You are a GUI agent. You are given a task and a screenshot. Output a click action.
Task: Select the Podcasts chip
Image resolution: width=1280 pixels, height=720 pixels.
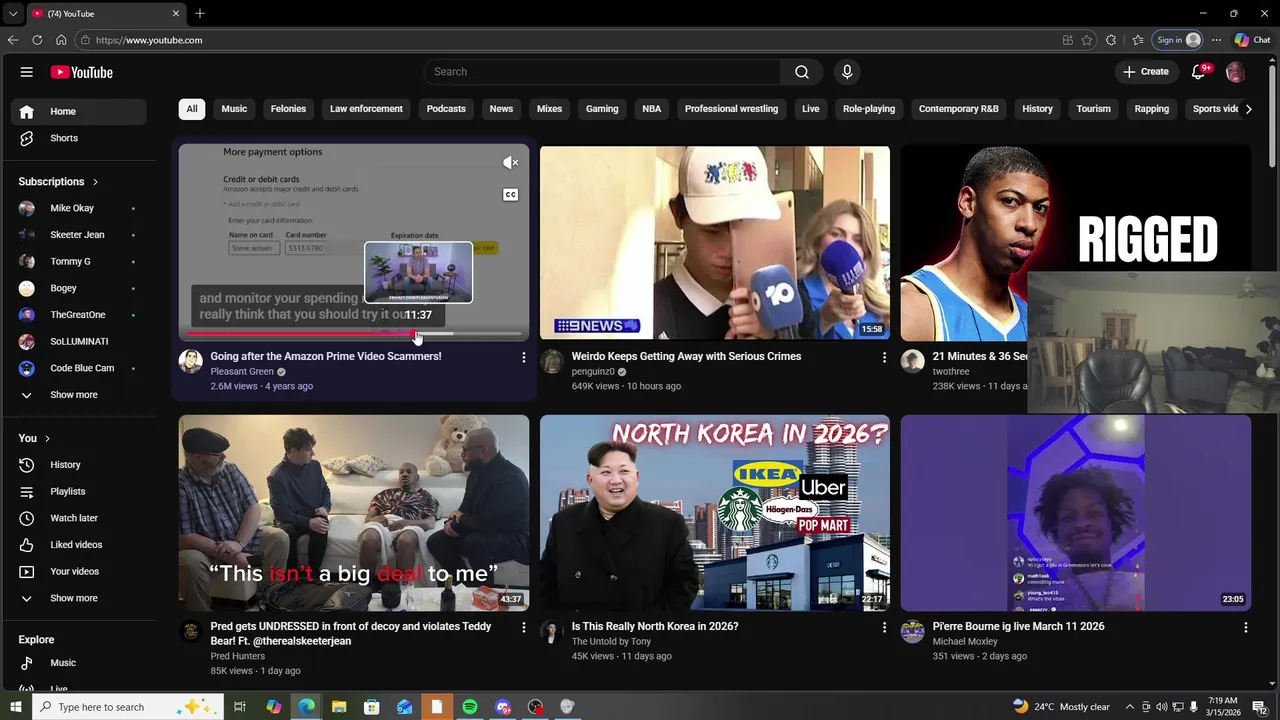click(446, 109)
